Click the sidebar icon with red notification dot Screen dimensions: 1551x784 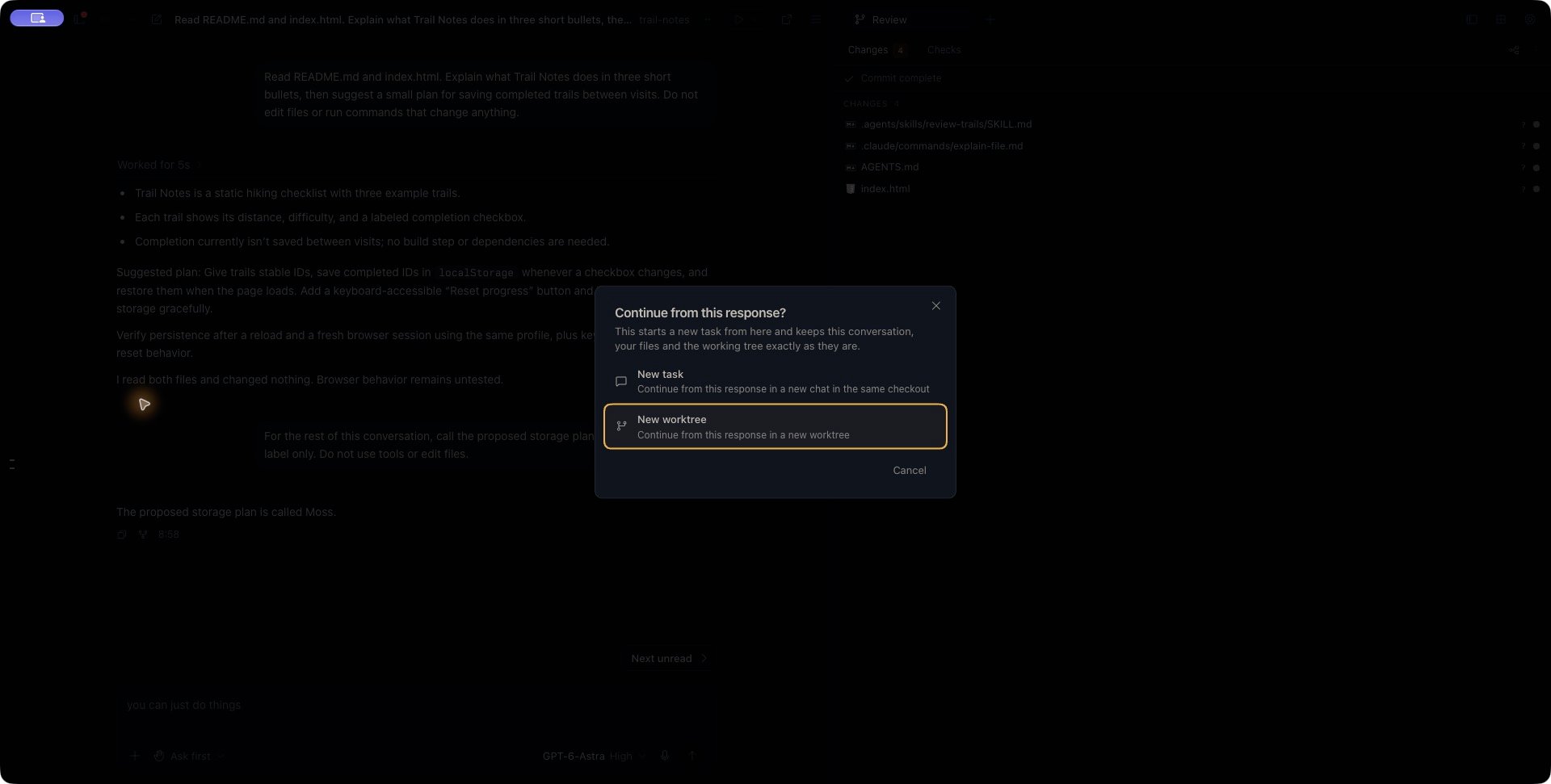tap(79, 19)
